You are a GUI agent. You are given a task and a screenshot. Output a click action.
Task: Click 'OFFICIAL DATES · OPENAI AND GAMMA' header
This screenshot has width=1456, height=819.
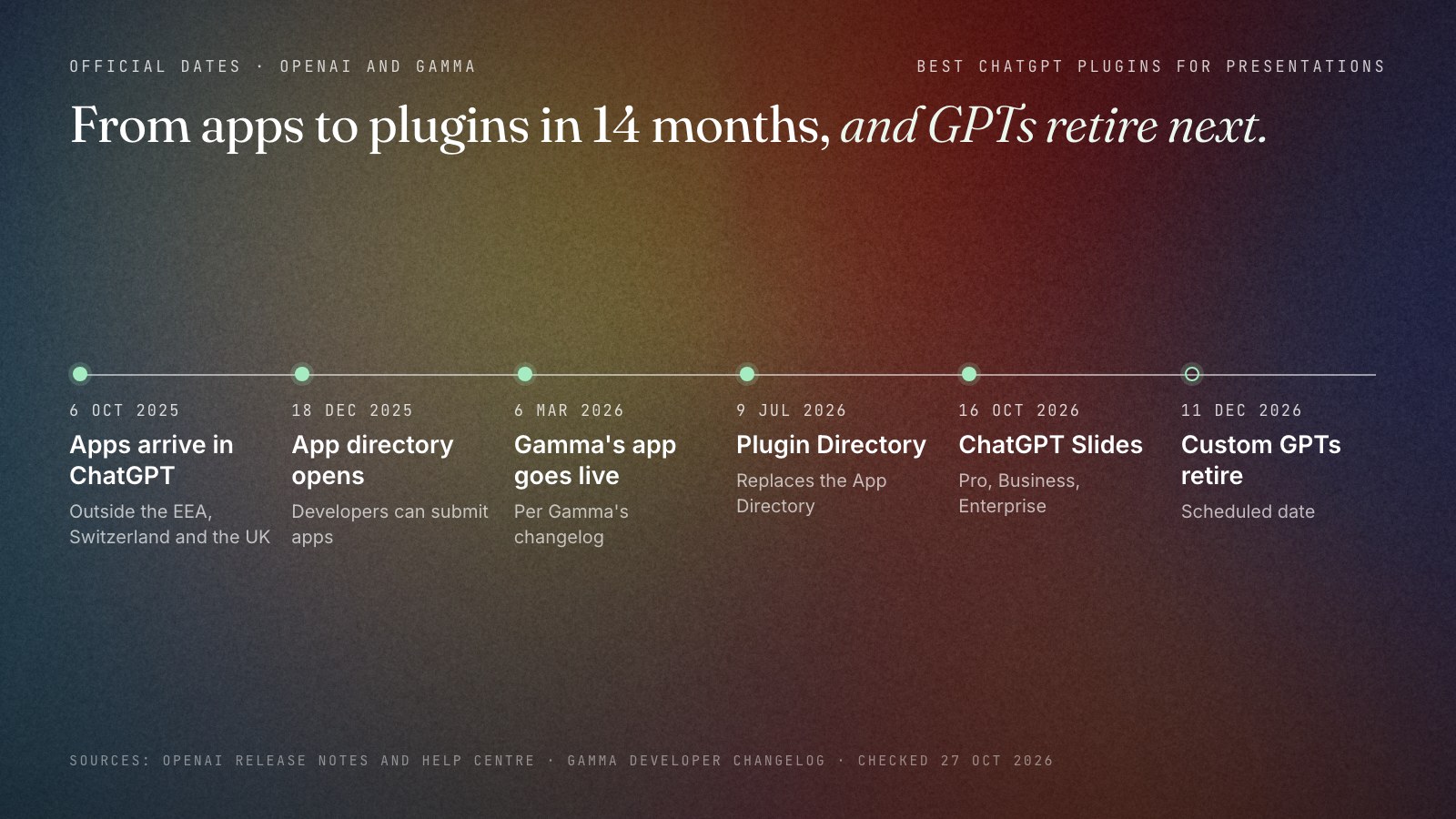273,66
